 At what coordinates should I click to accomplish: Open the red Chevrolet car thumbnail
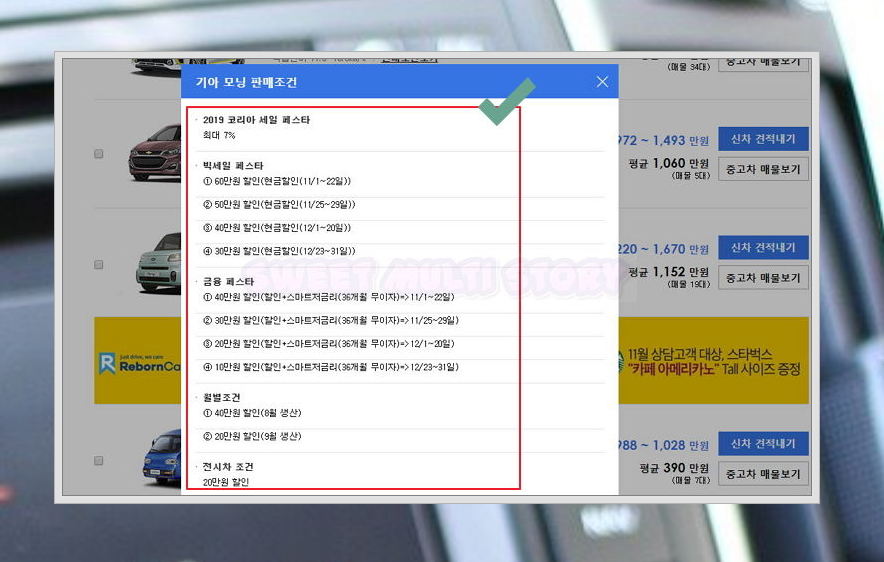tap(155, 153)
